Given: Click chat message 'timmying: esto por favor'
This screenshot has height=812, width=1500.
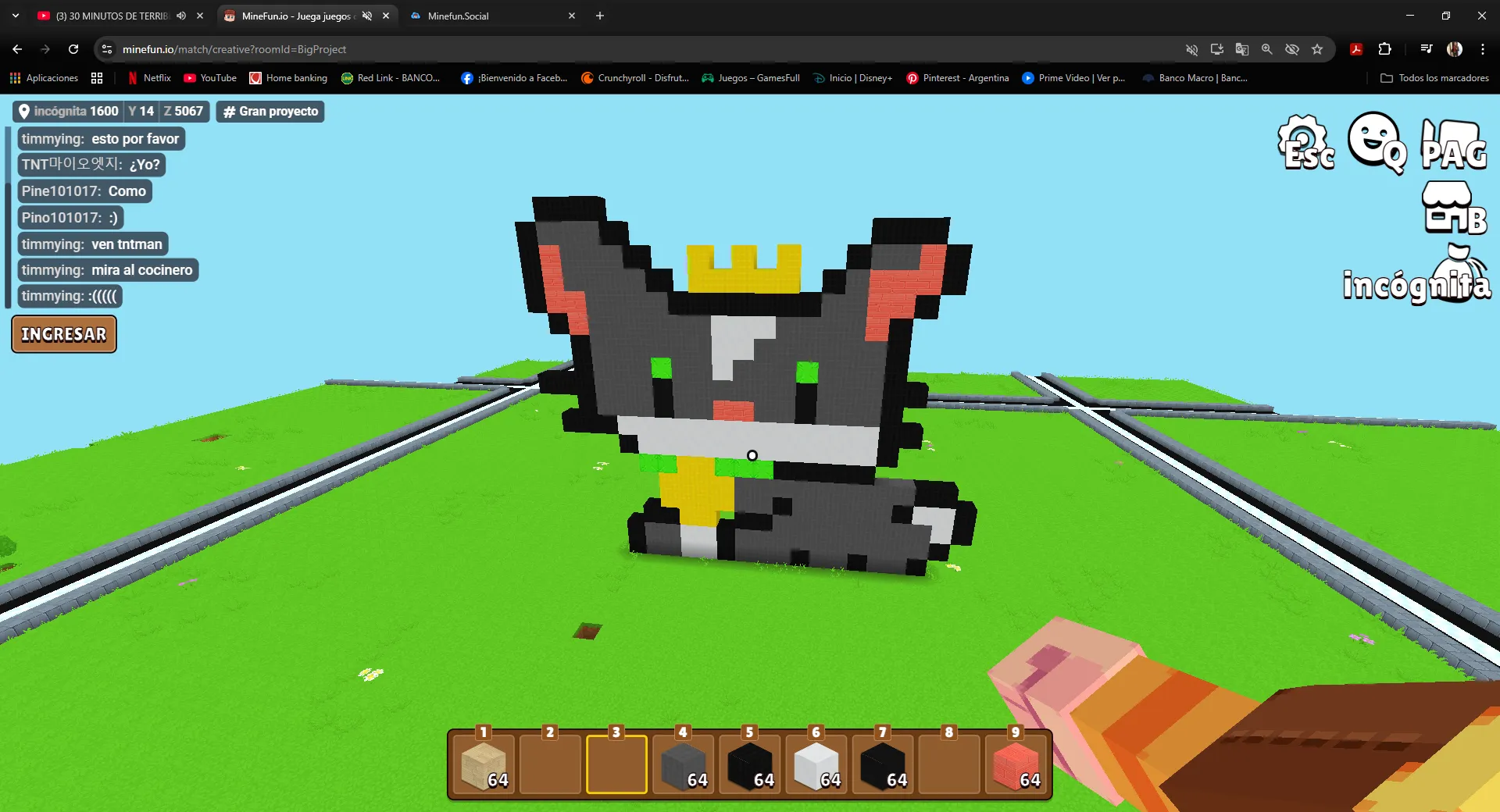Looking at the screenshot, I should pos(101,139).
